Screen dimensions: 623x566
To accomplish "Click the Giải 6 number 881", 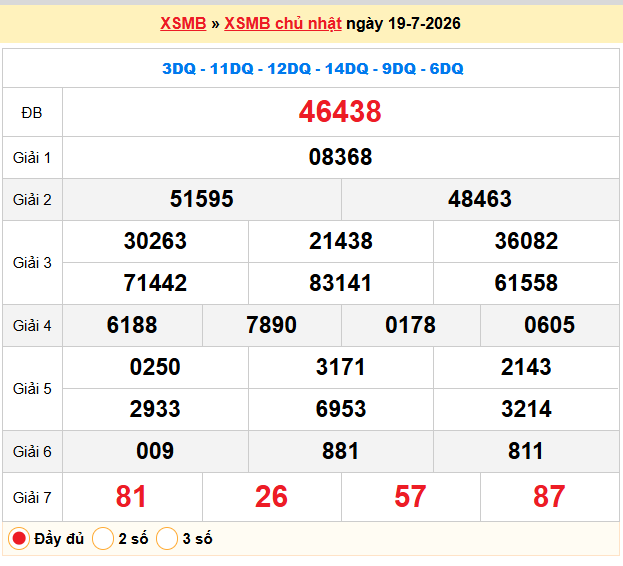I will point(341,452).
